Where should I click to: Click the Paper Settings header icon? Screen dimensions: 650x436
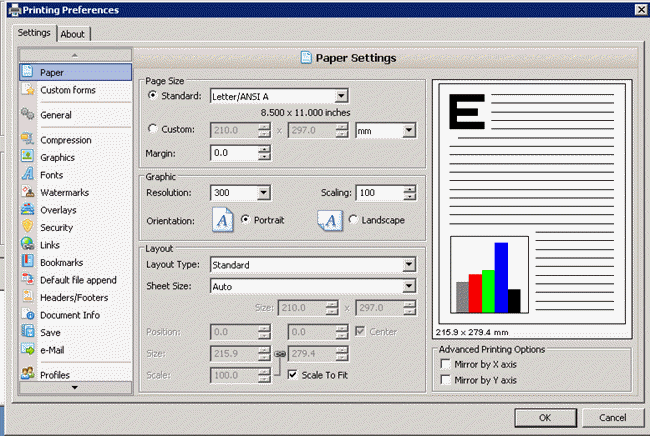(306, 58)
